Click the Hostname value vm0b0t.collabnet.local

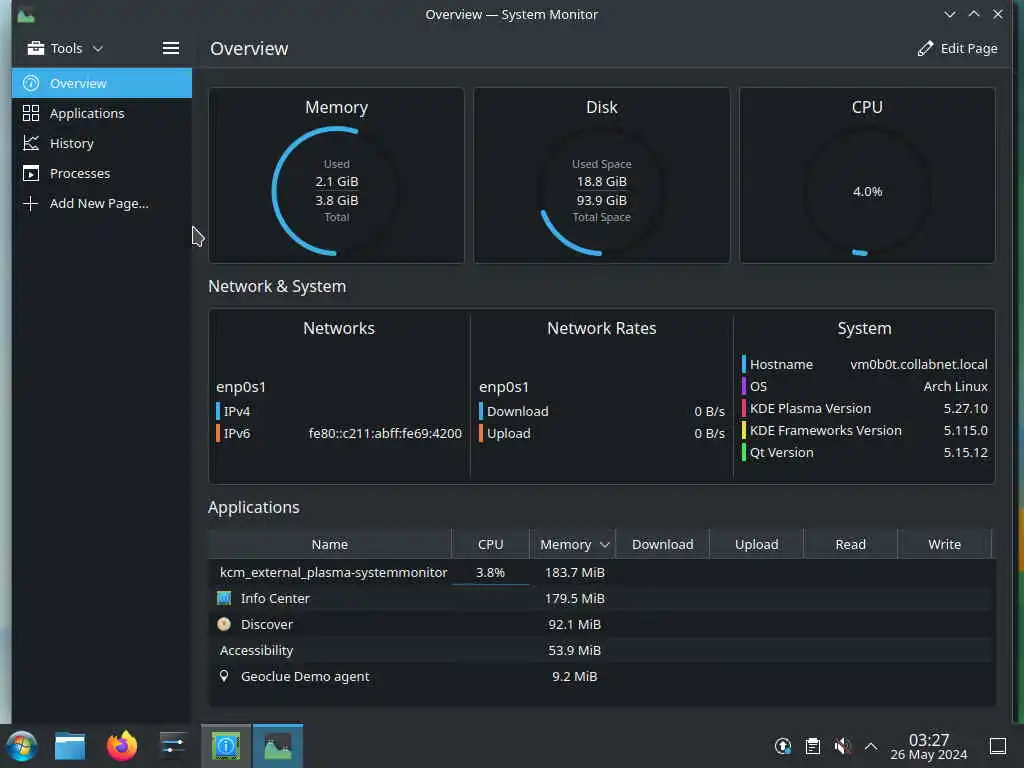tap(919, 364)
